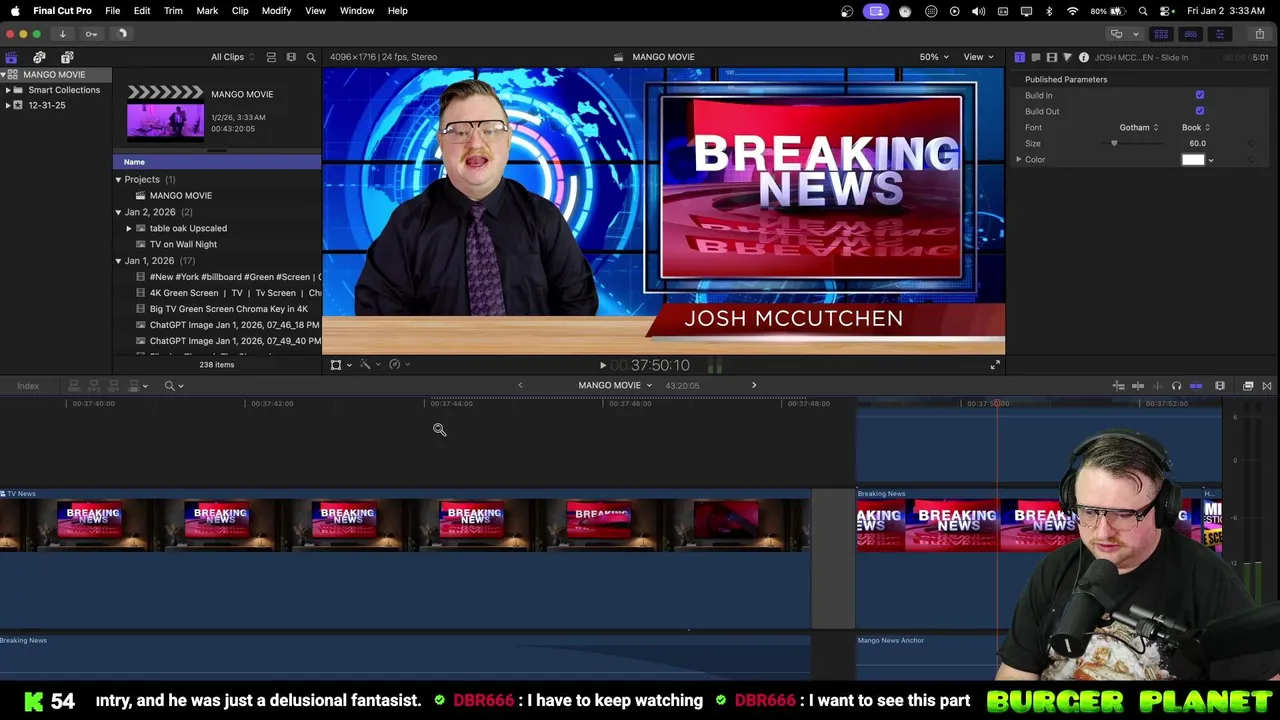Toggle the Browser visibility button

click(x=1161, y=34)
